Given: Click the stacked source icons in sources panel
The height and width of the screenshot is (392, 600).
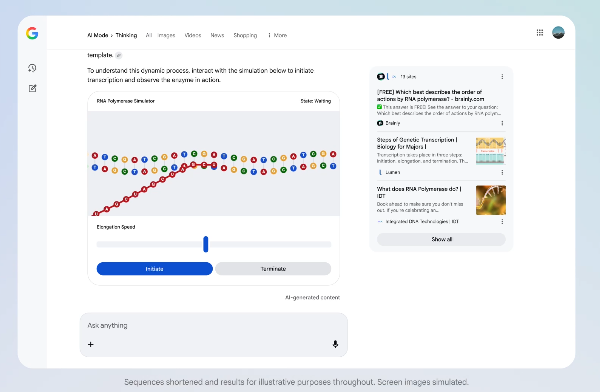Looking at the screenshot, I should coord(386,77).
